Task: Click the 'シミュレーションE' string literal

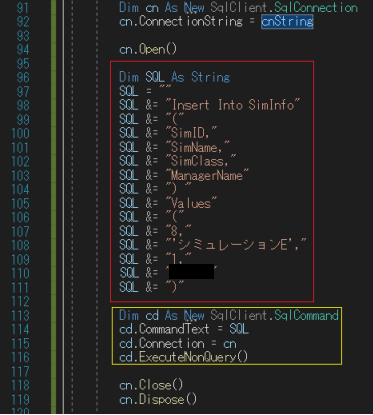Action: 236,245
